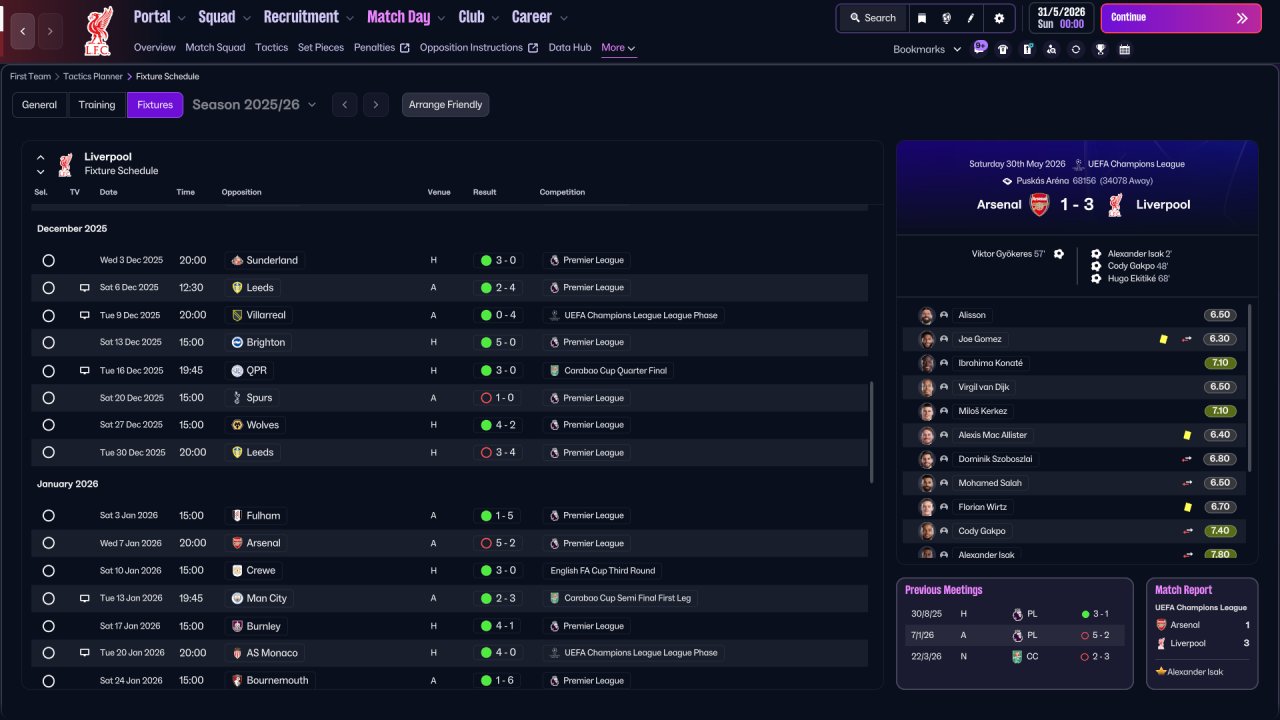Screen dimensions: 1280x720
Task: Select the QPR fixture radio button
Action: click(48, 370)
